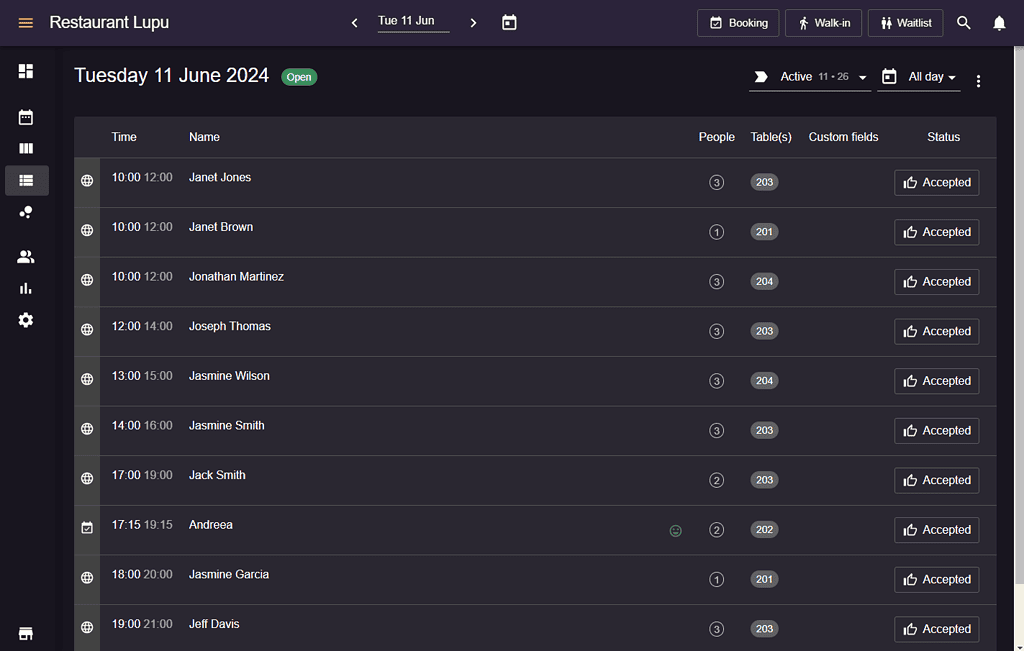Open the reports bar chart icon
The height and width of the screenshot is (651, 1024).
click(x=25, y=288)
